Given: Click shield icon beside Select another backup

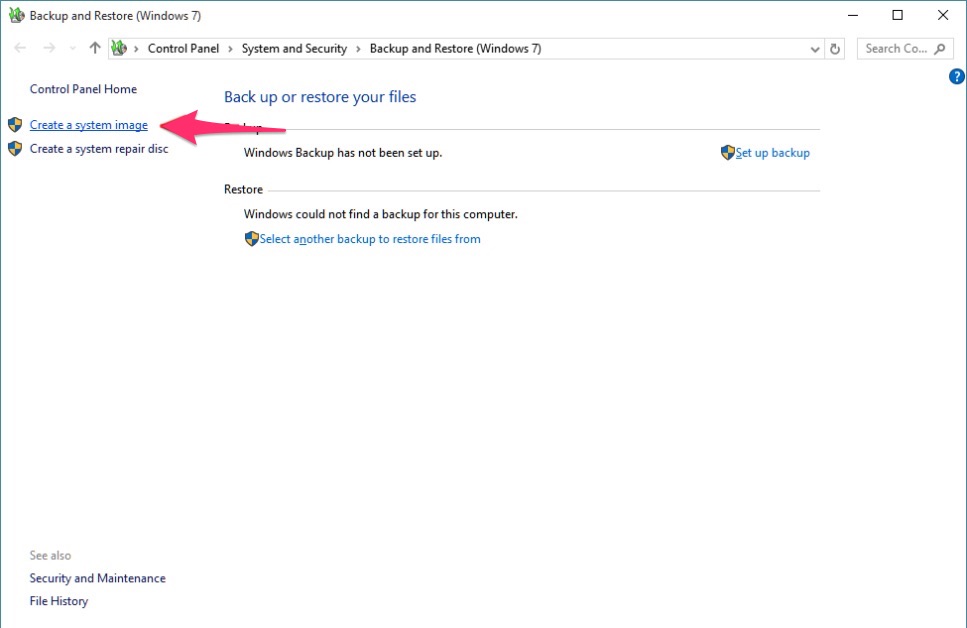Looking at the screenshot, I should 252,239.
